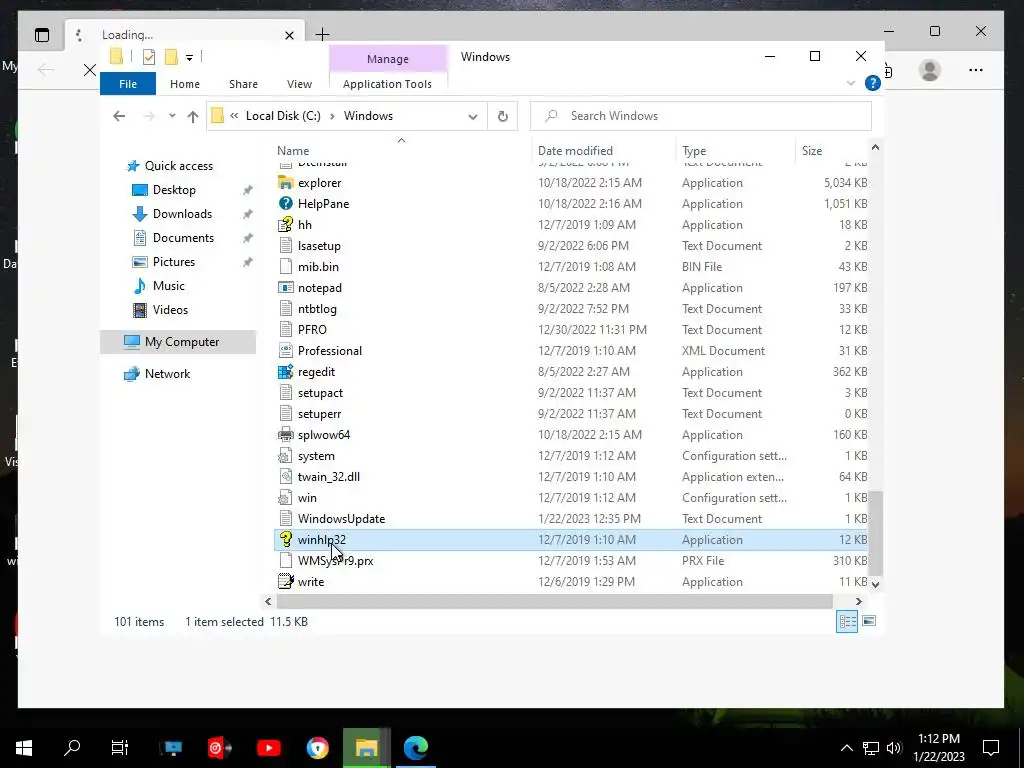Open the recent locations dropdown arrow

[172, 116]
